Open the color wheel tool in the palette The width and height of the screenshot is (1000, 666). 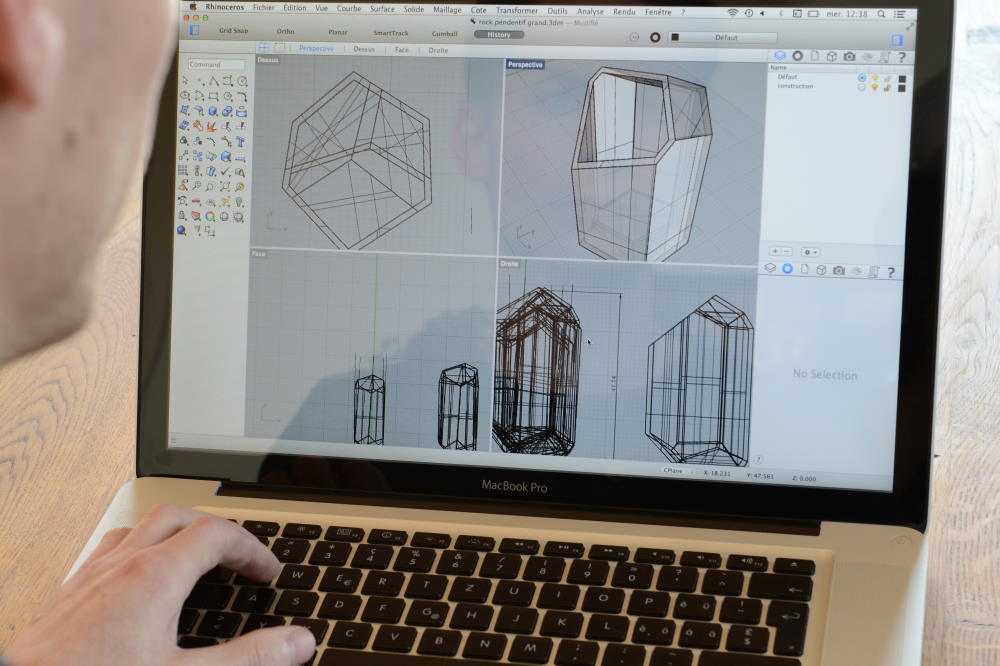pos(210,216)
